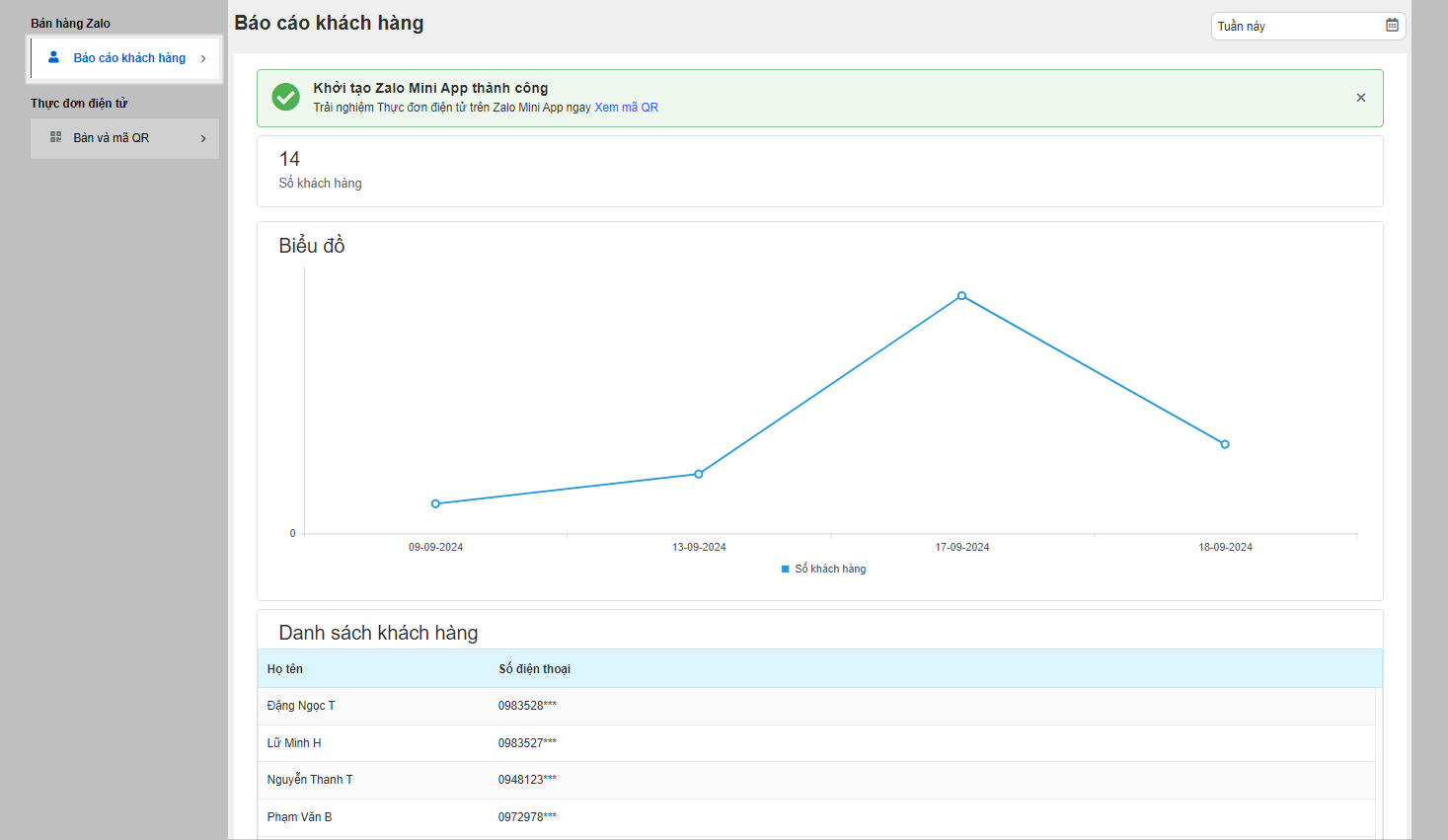1448x840 pixels.
Task: Toggle the Số khách hàng legend series
Action: (830, 570)
